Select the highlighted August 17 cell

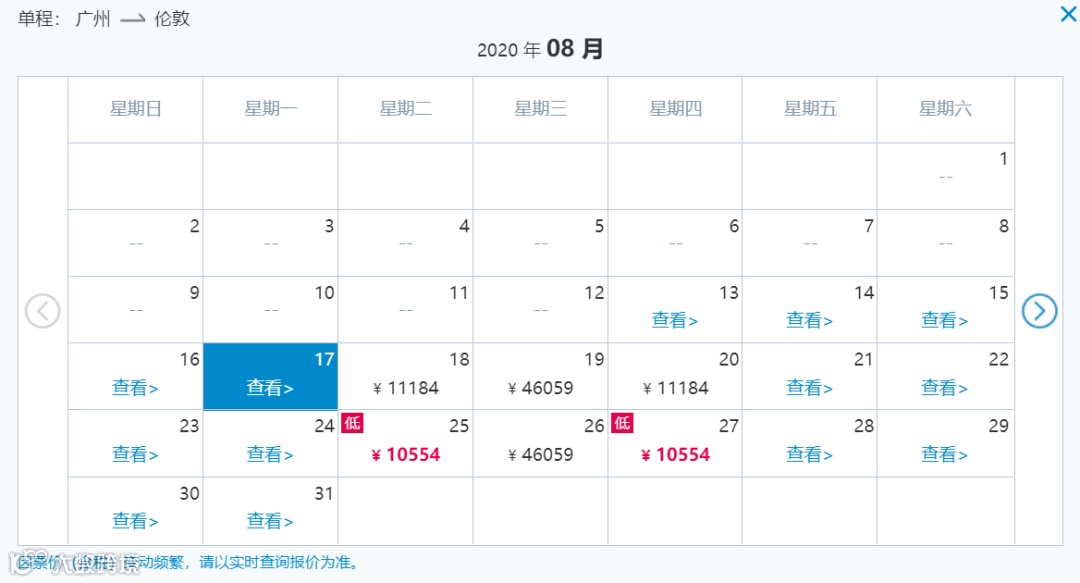[x=270, y=376]
